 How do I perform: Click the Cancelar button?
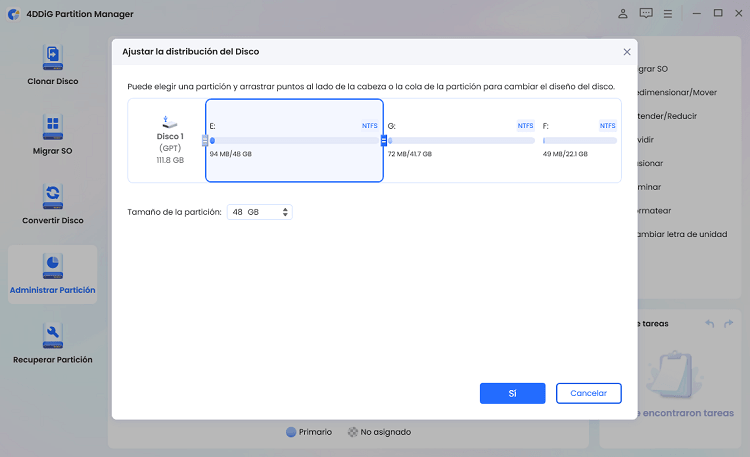(x=588, y=393)
